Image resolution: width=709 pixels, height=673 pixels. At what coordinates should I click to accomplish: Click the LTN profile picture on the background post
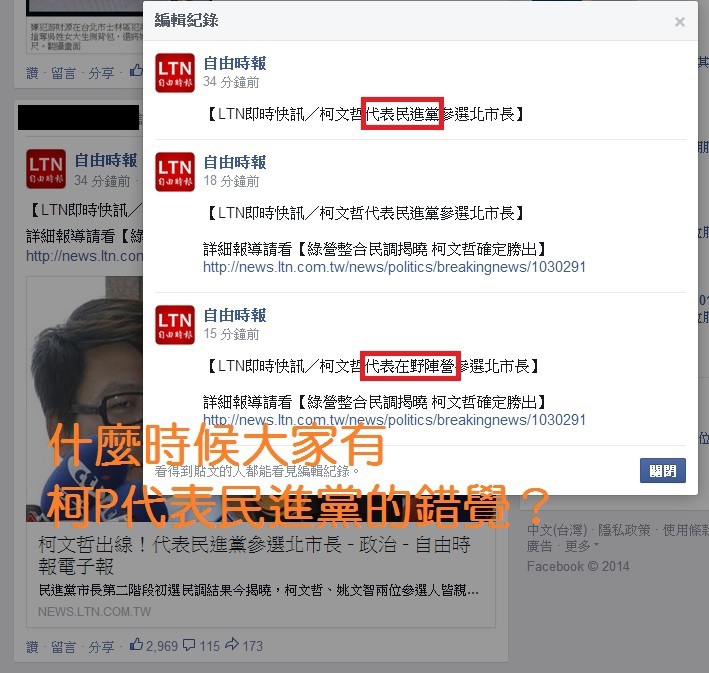46,169
